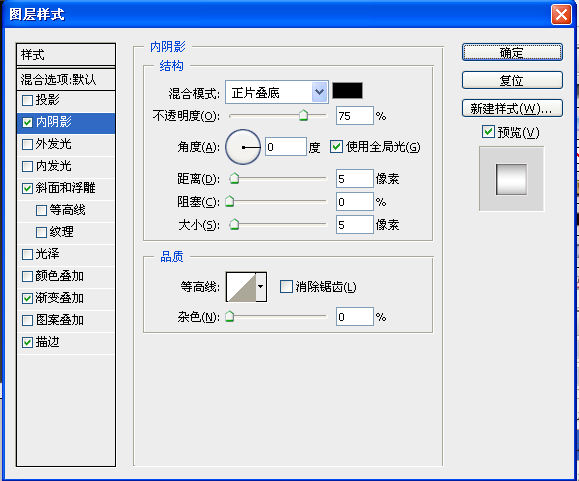The height and width of the screenshot is (481, 579).
Task: Enable the 等高线 sub-option checkbox
Action: 41,211
